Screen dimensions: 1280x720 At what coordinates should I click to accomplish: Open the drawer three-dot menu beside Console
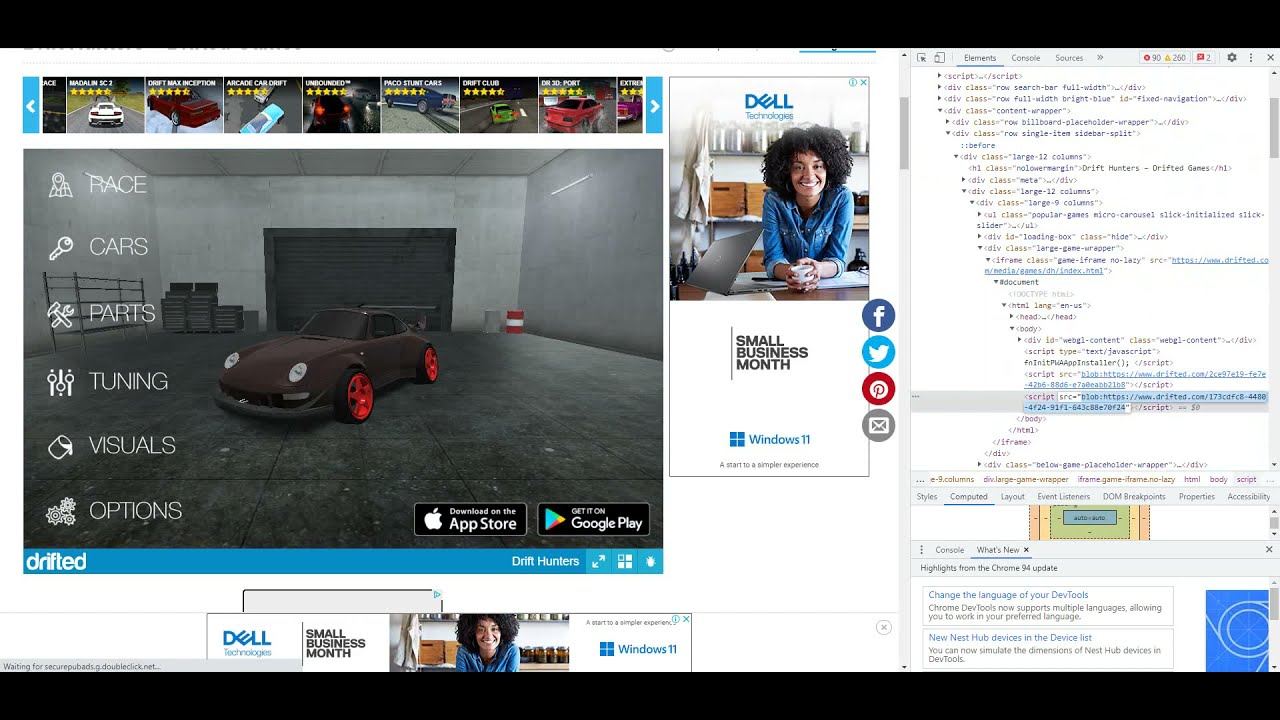[922, 550]
